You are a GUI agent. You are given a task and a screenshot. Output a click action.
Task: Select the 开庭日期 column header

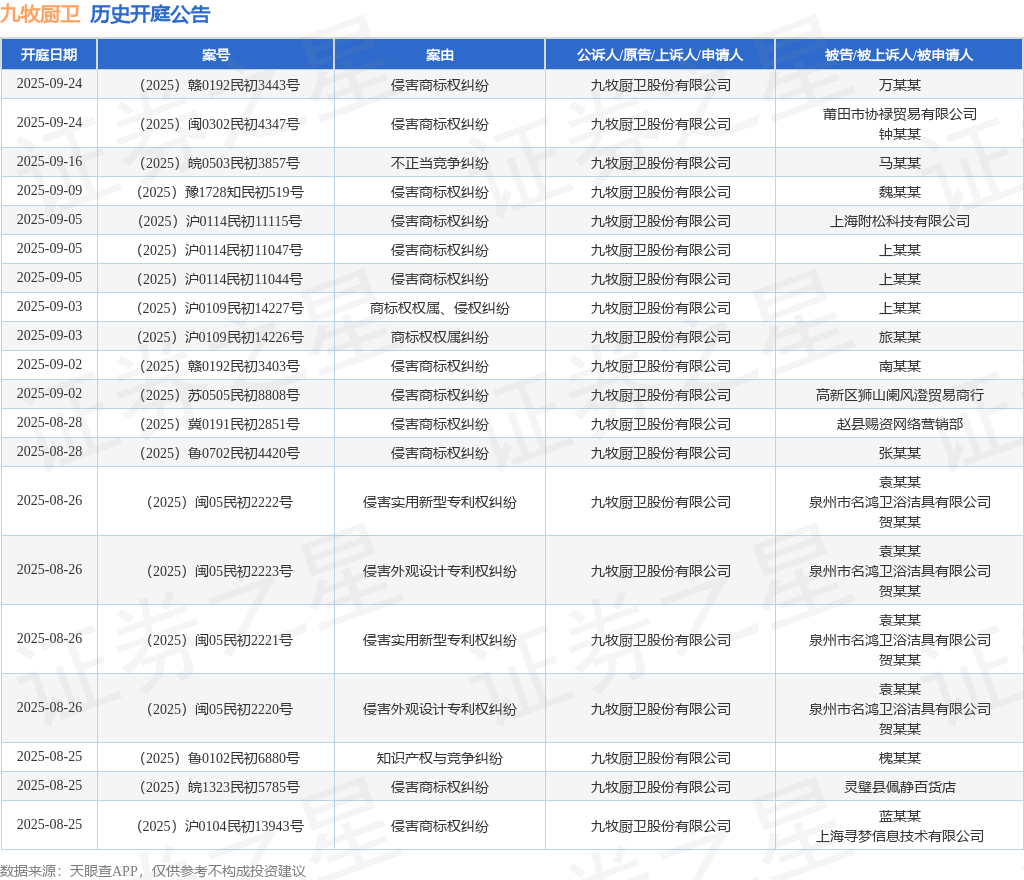coord(49,55)
